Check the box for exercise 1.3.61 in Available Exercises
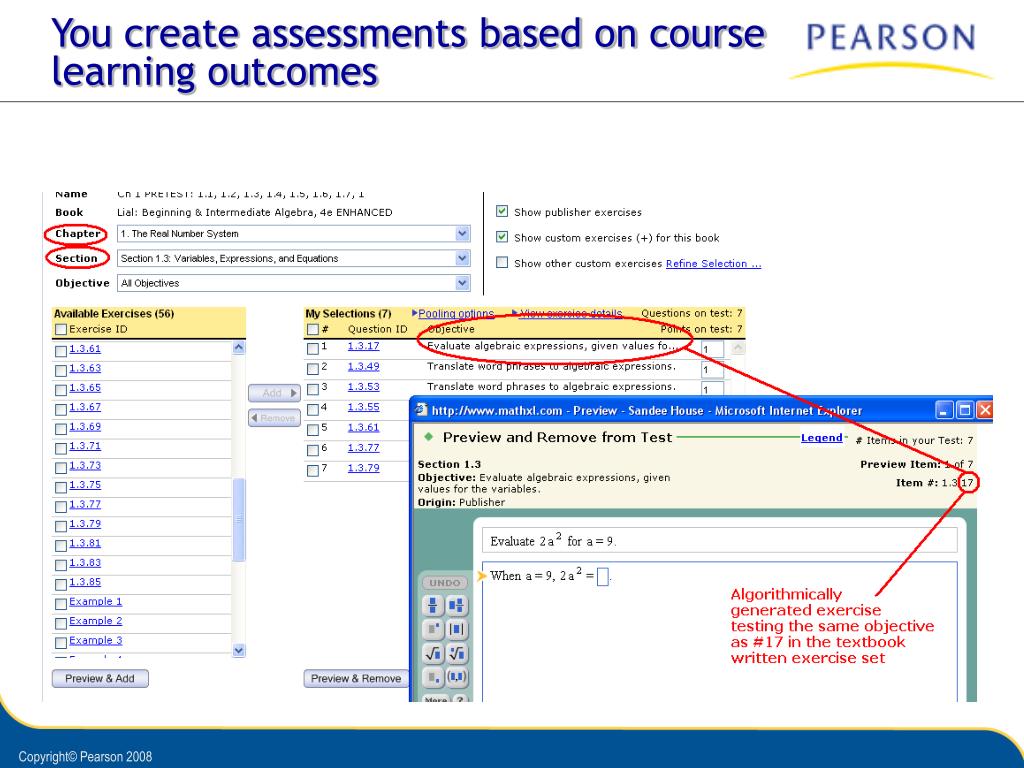 (61, 351)
